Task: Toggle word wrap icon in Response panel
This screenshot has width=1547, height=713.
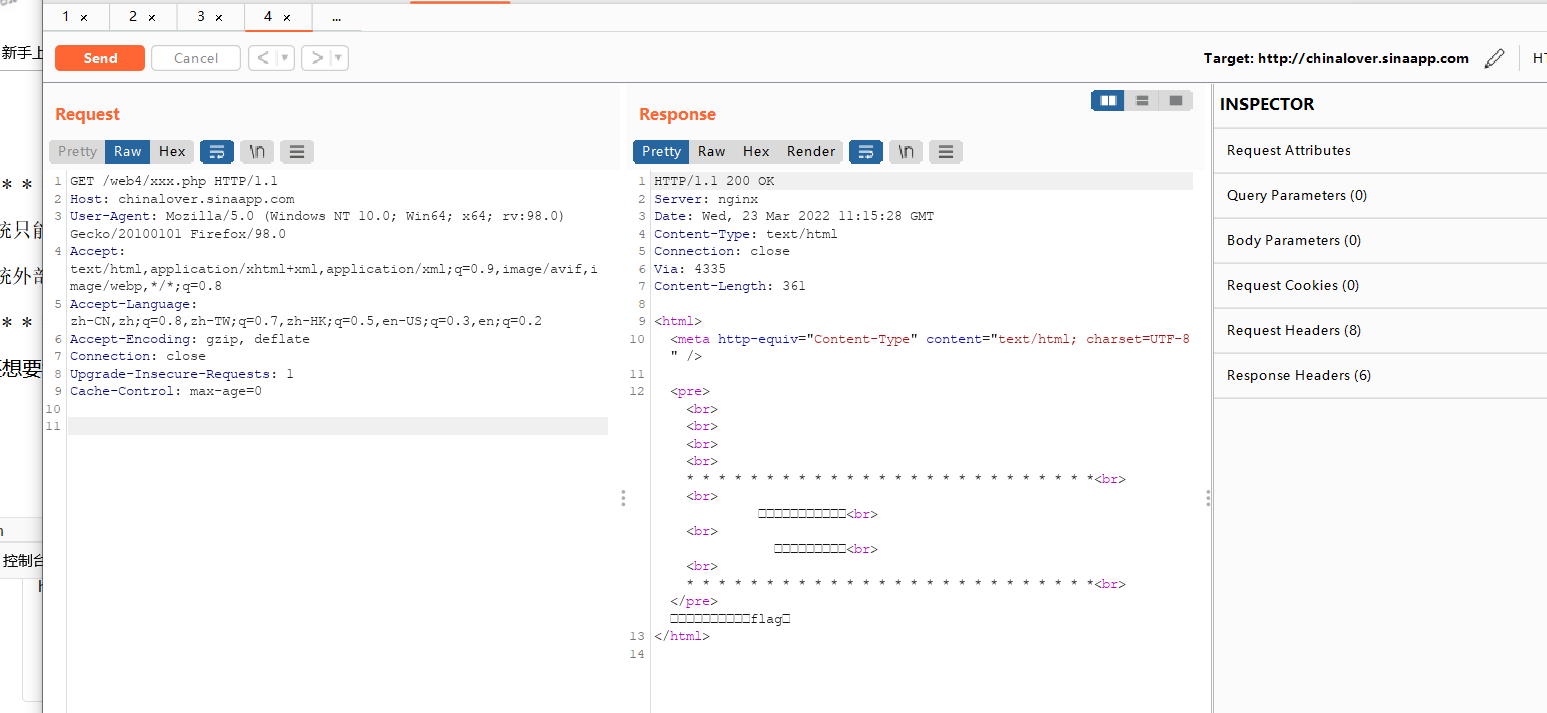Action: [x=866, y=152]
